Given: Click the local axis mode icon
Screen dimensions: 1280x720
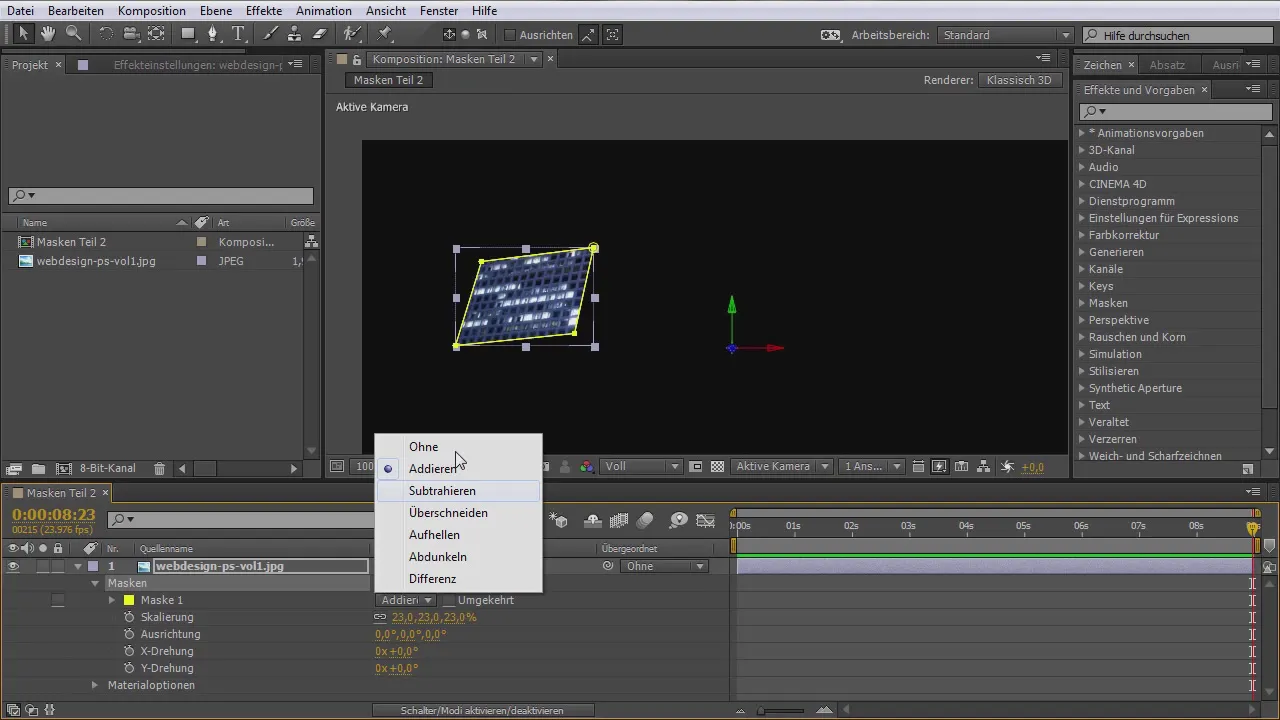Looking at the screenshot, I should [x=449, y=34].
